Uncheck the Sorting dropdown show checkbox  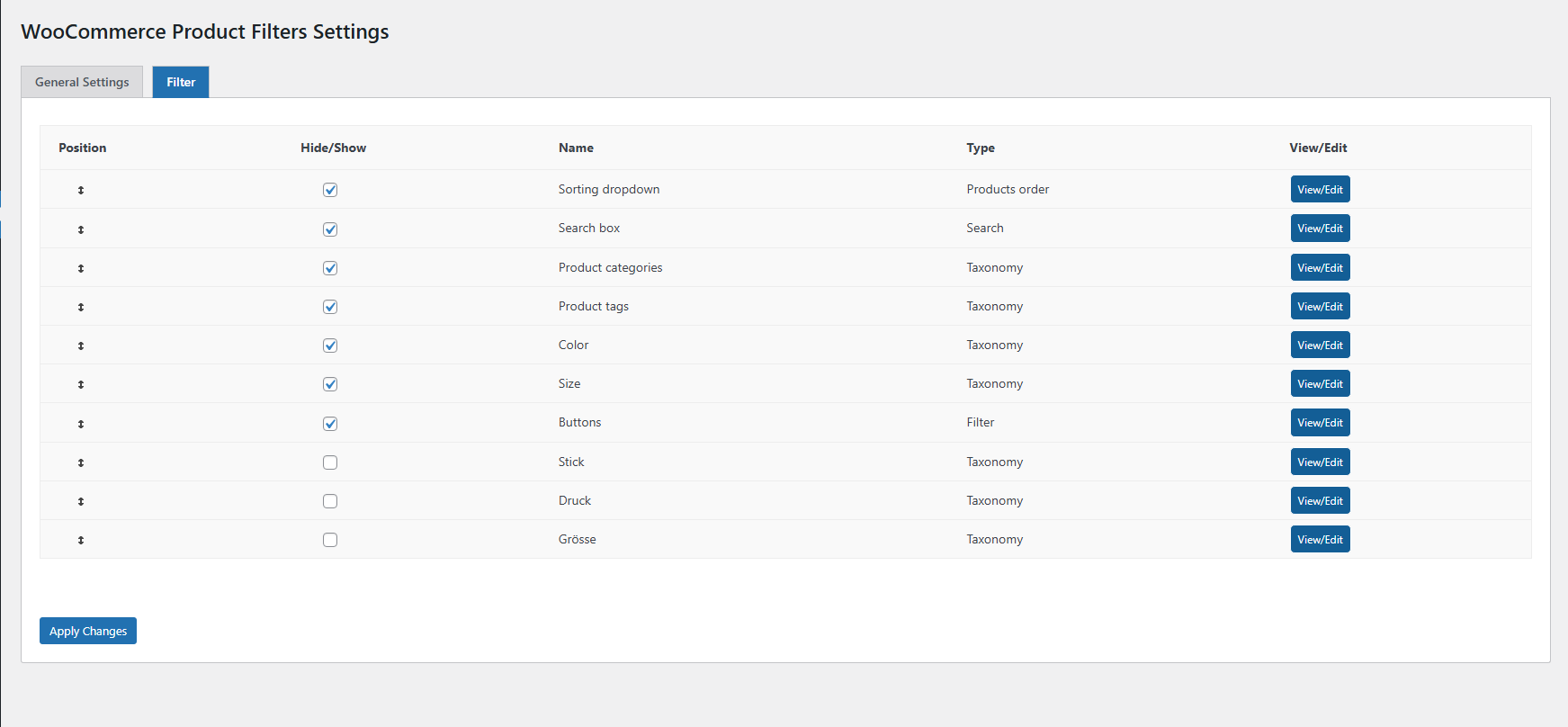point(330,190)
